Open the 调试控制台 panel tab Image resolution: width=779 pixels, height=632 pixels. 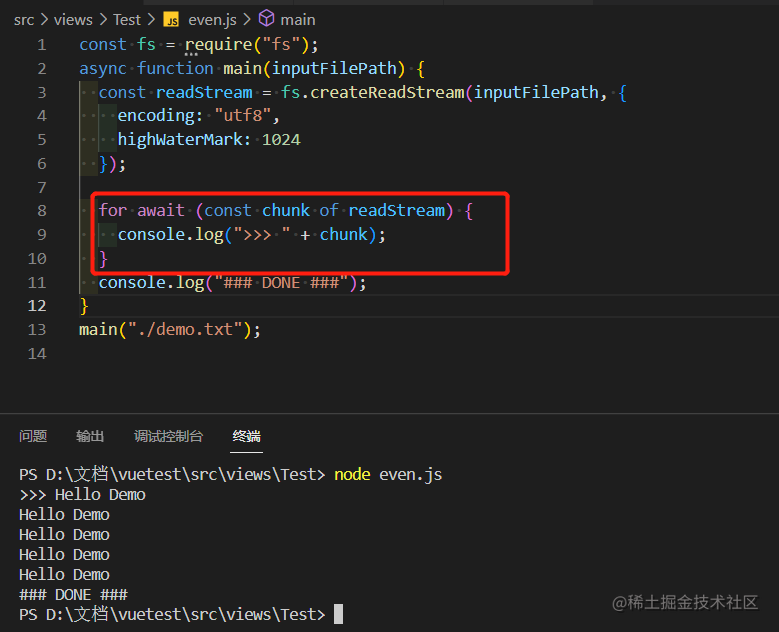pos(168,436)
